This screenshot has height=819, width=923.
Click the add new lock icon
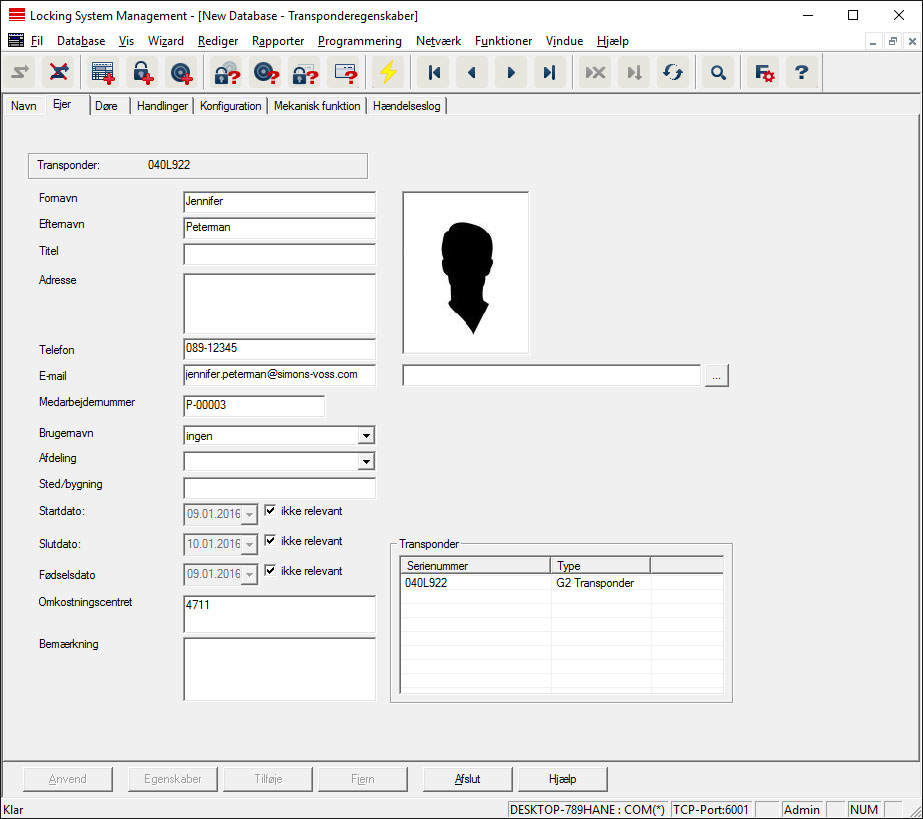(x=142, y=73)
